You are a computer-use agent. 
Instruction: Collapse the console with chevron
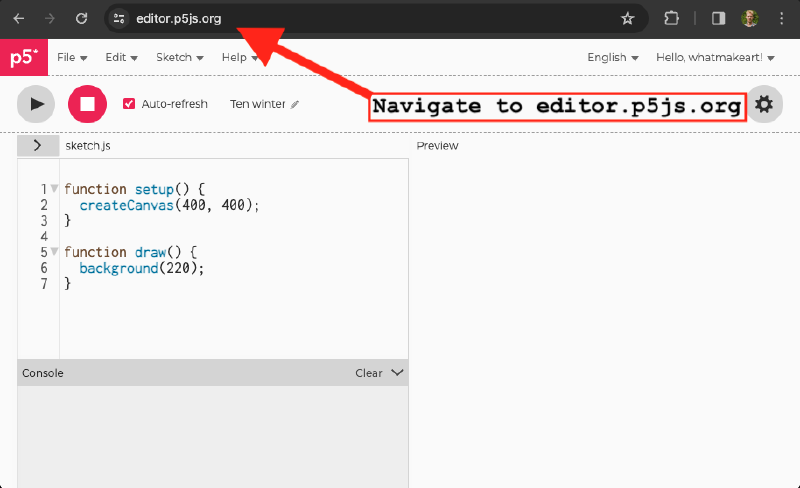pyautogui.click(x=397, y=373)
